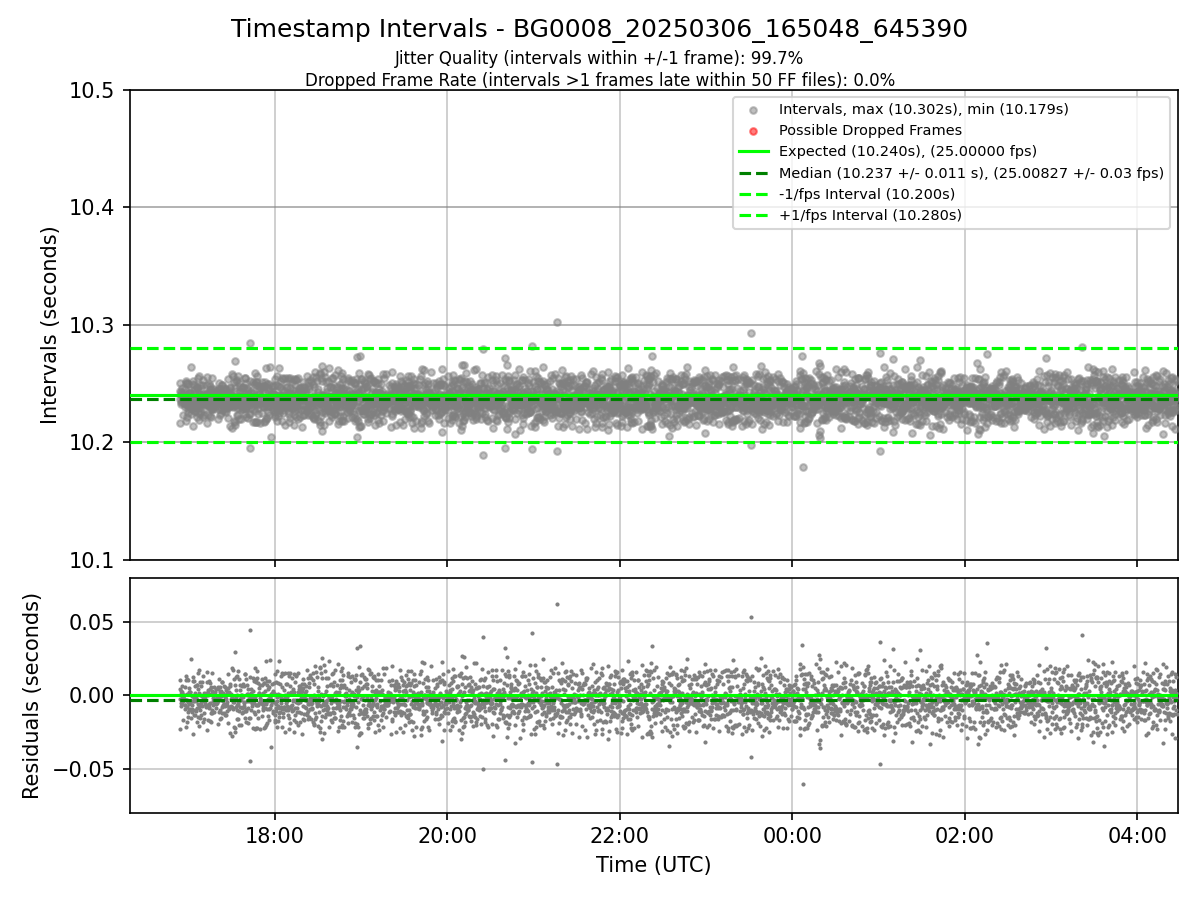Viewport: 1200px width, 900px height.
Task: Click the 'Residuals (seconds)' y-axis label
Action: 31,696
